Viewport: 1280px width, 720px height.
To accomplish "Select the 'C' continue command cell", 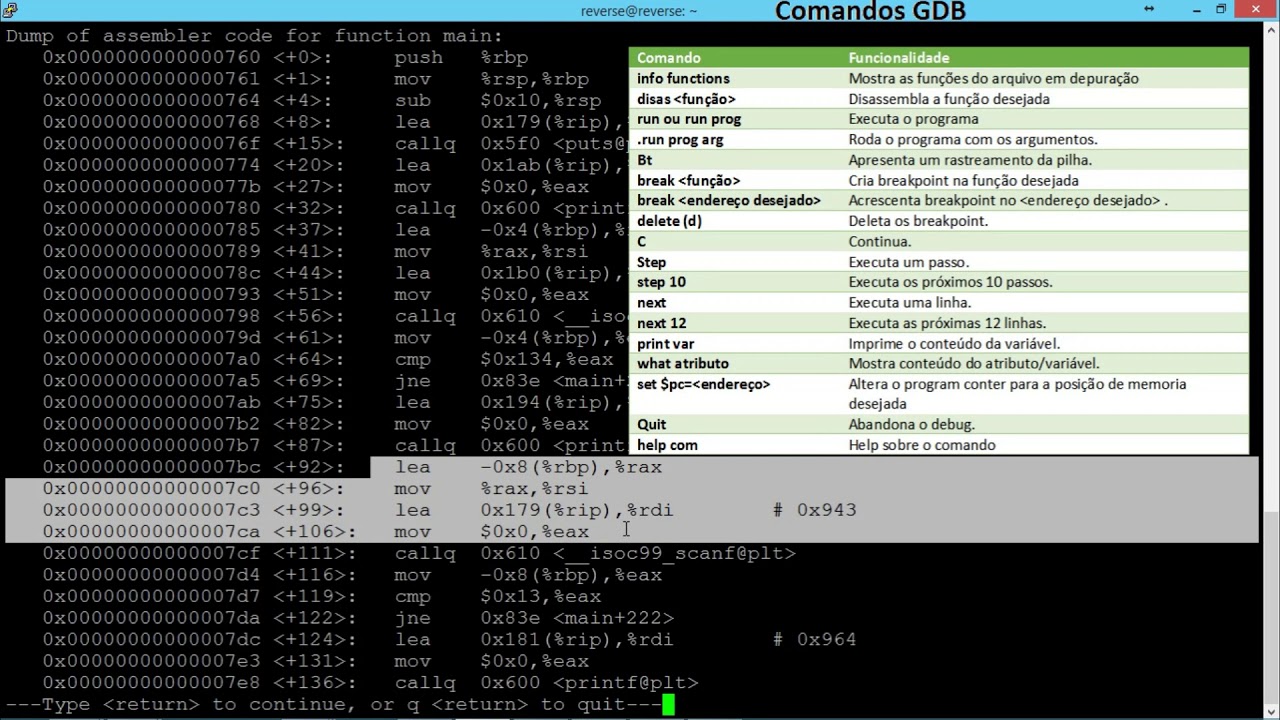I will 641,241.
